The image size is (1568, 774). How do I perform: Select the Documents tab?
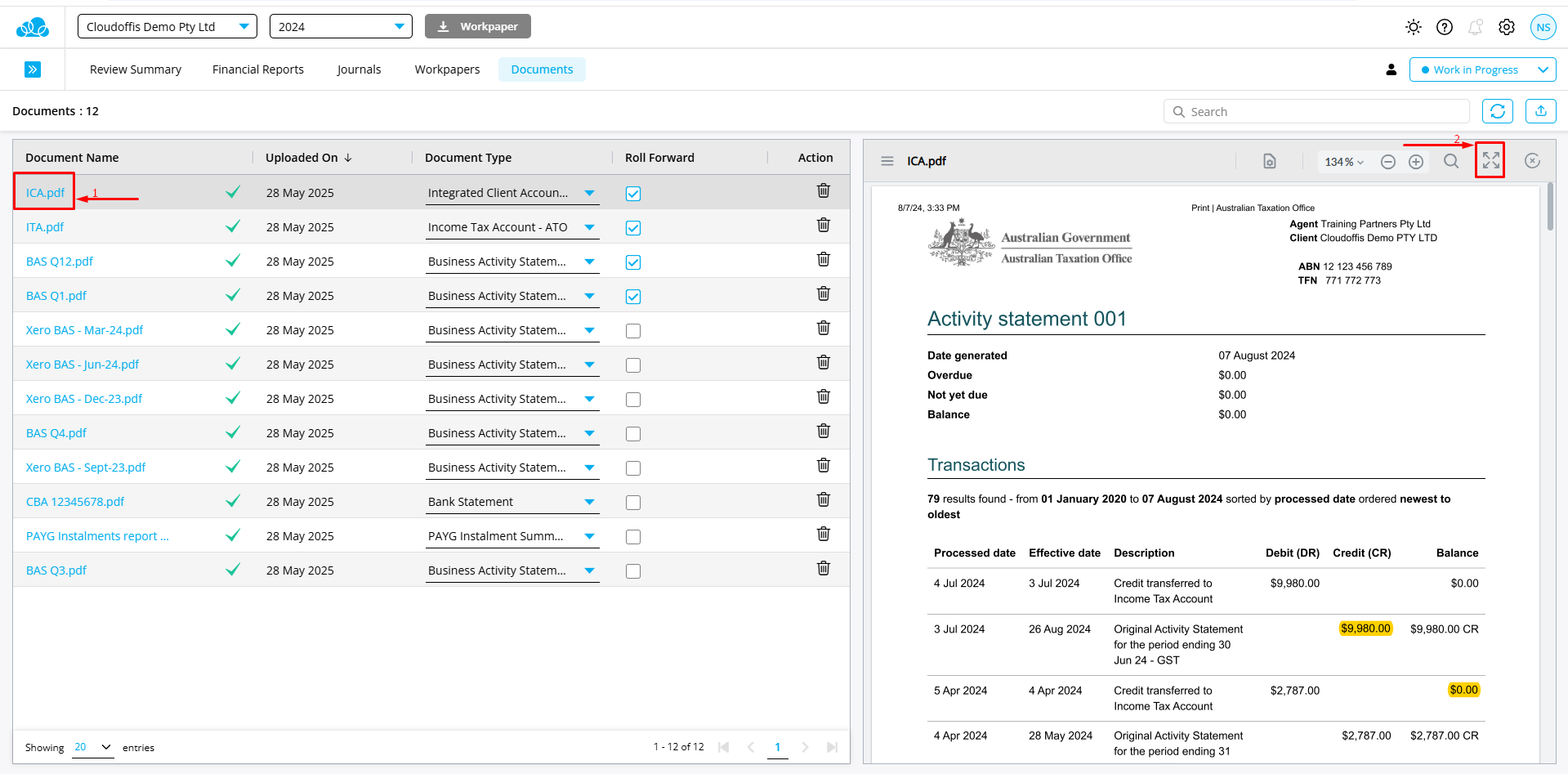(542, 69)
